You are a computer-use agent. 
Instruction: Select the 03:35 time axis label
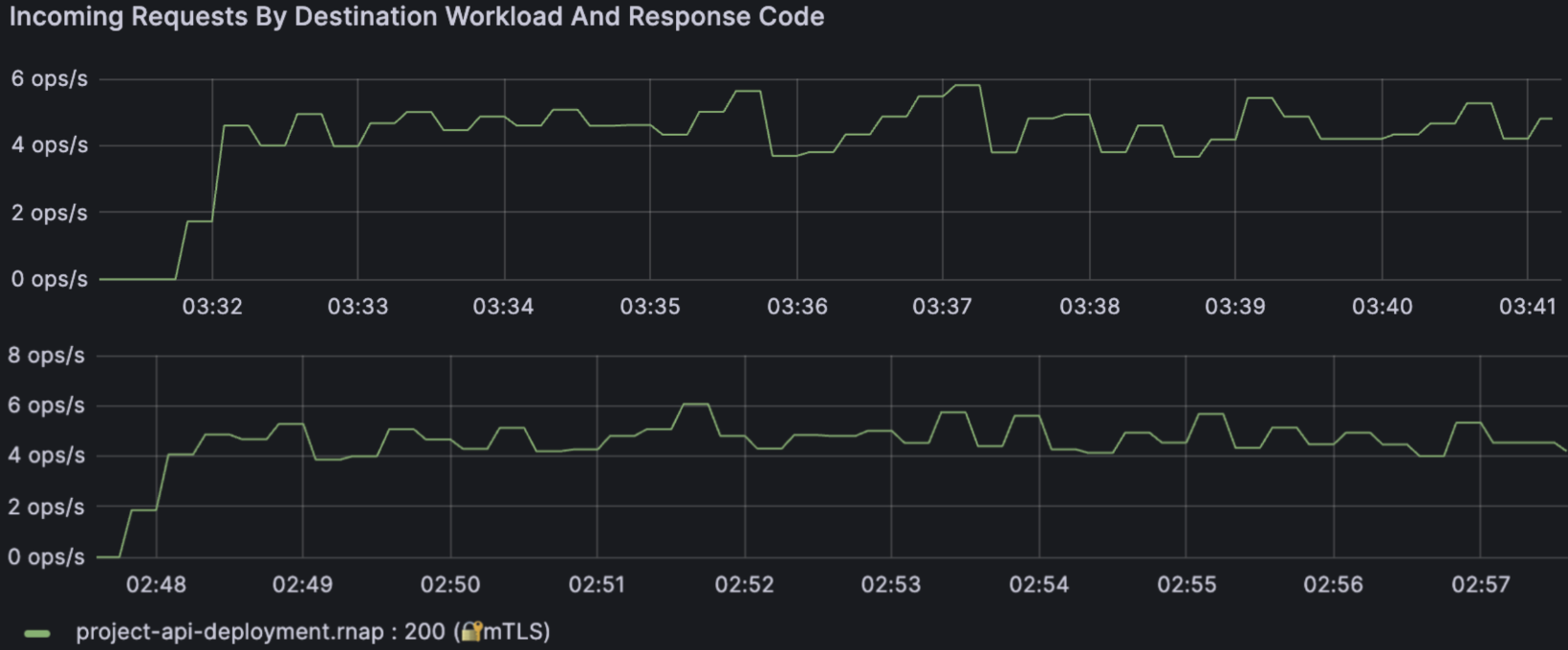point(649,307)
